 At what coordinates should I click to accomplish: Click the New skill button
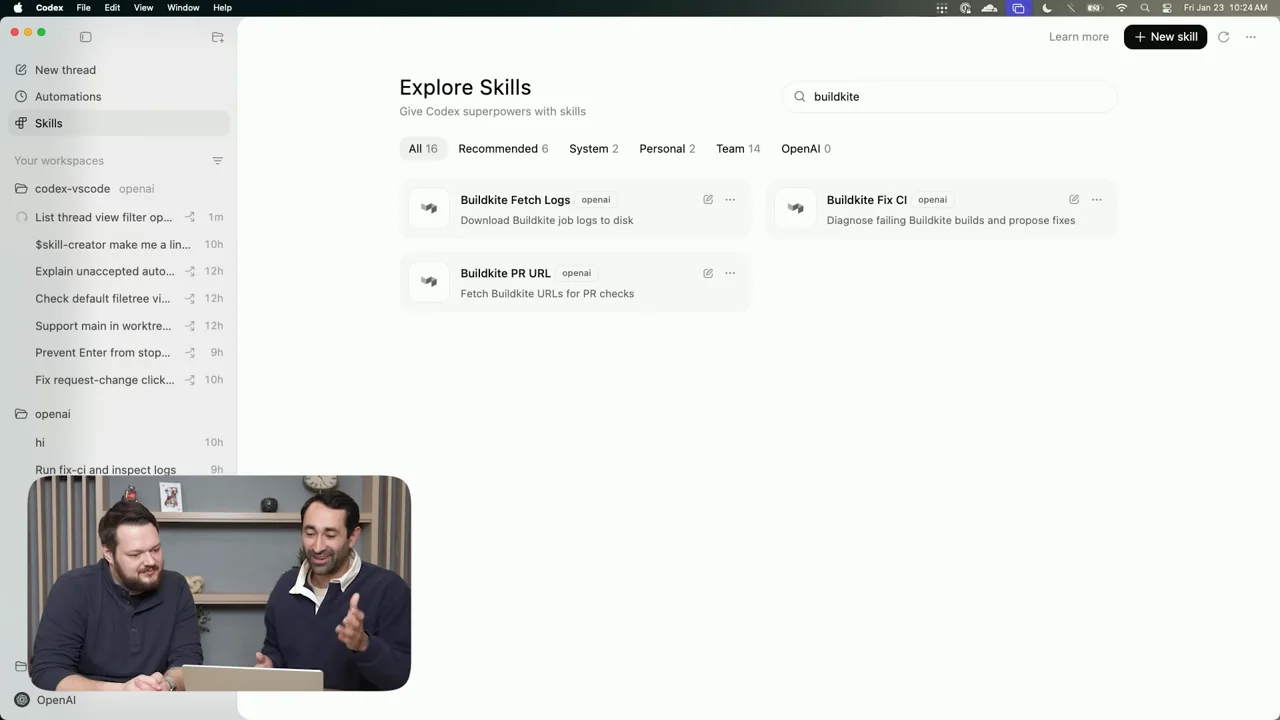click(1165, 37)
